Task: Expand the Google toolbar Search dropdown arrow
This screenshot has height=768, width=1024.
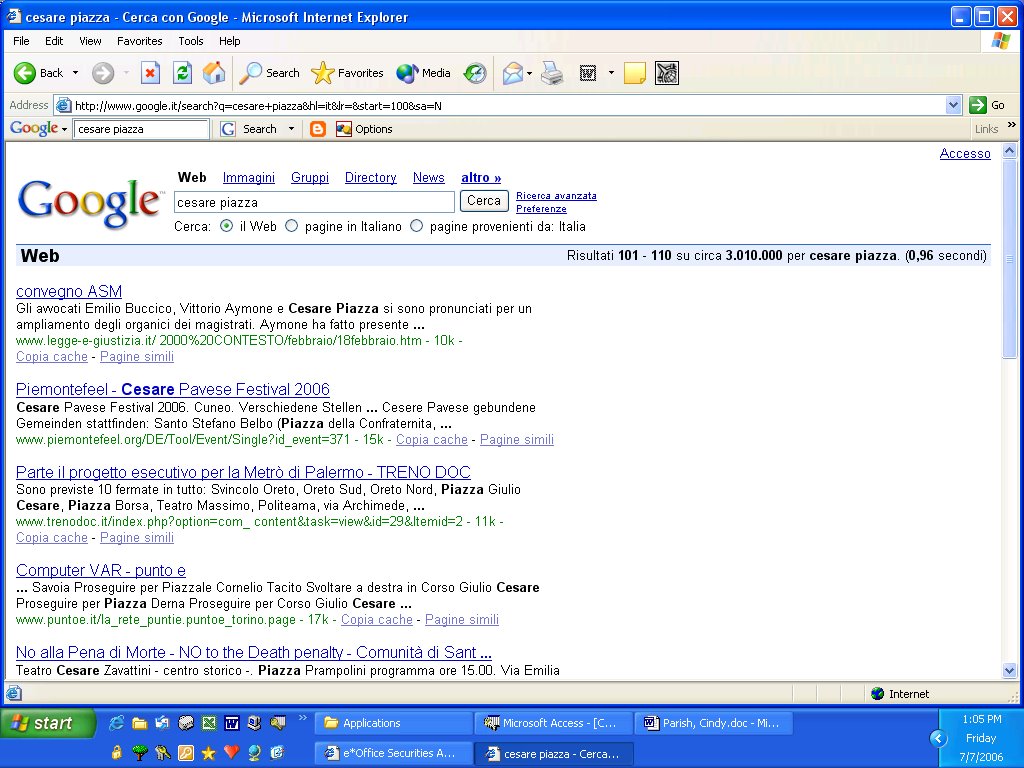Action: point(291,129)
